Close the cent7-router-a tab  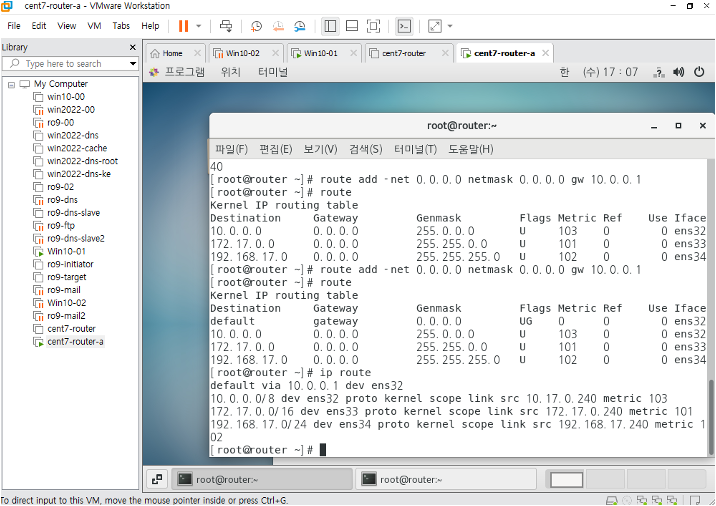(x=545, y=53)
